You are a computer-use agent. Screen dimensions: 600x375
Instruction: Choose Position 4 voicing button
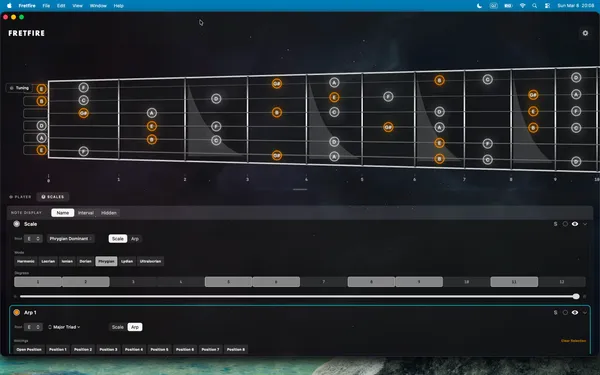coord(134,349)
